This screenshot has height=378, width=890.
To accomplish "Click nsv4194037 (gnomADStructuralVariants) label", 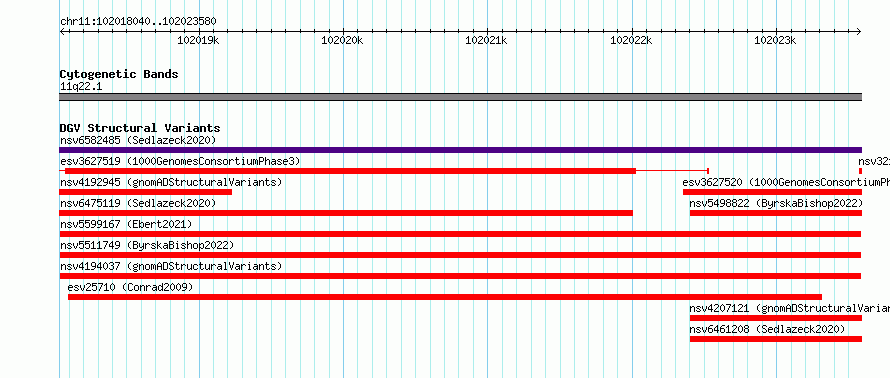I will click(x=171, y=266).
